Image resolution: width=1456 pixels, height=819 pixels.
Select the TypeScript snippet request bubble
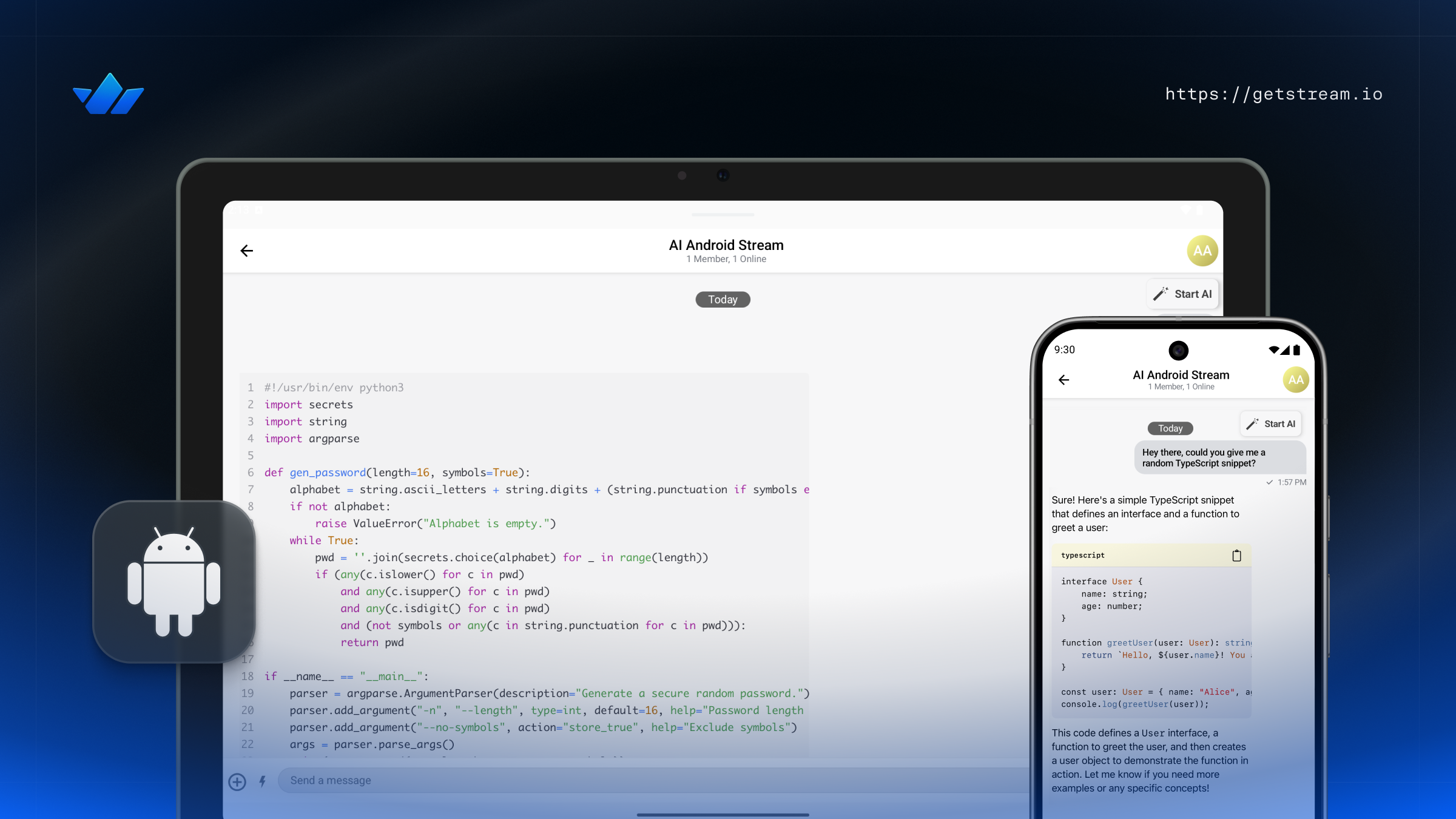tap(1219, 457)
